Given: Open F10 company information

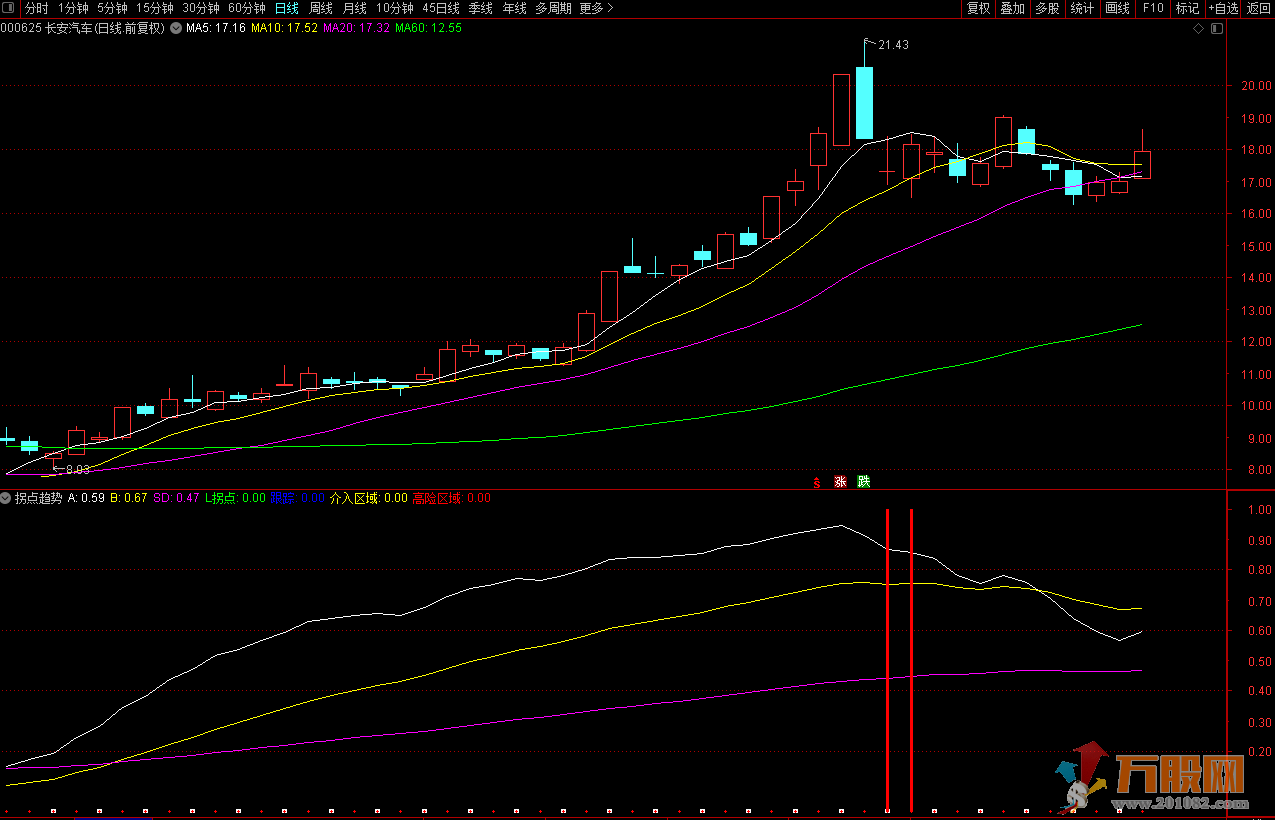Looking at the screenshot, I should tap(1153, 8).
